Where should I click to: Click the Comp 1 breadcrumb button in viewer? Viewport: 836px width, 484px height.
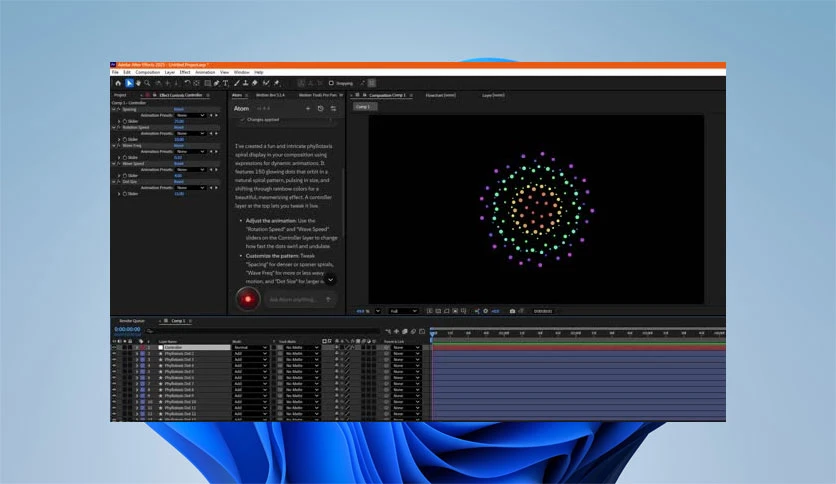tap(365, 107)
